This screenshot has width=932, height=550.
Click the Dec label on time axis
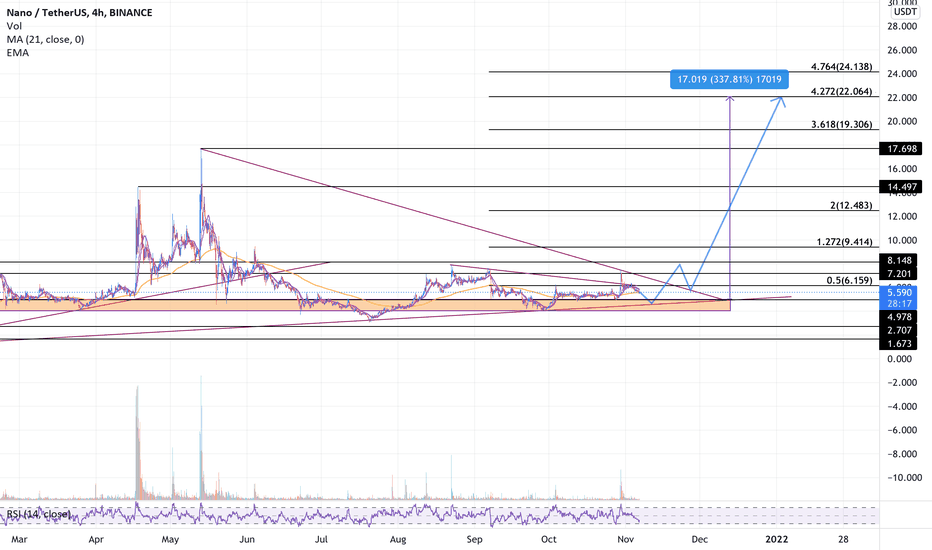point(700,539)
